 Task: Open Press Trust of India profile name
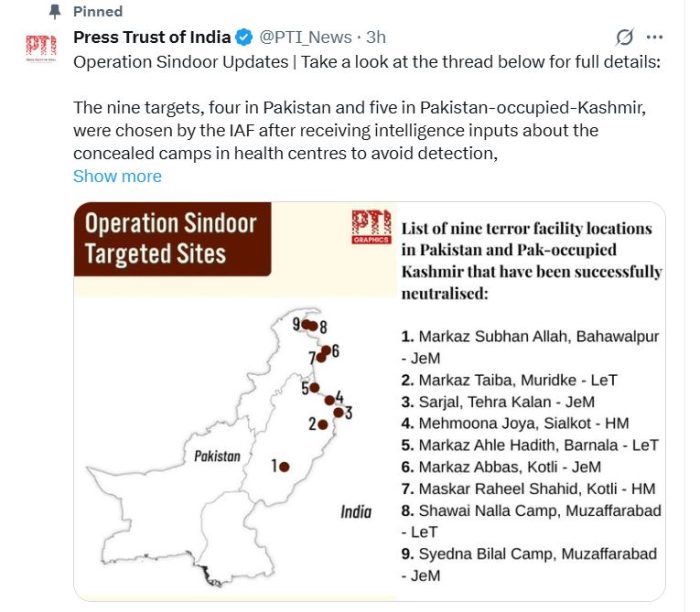[x=151, y=38]
